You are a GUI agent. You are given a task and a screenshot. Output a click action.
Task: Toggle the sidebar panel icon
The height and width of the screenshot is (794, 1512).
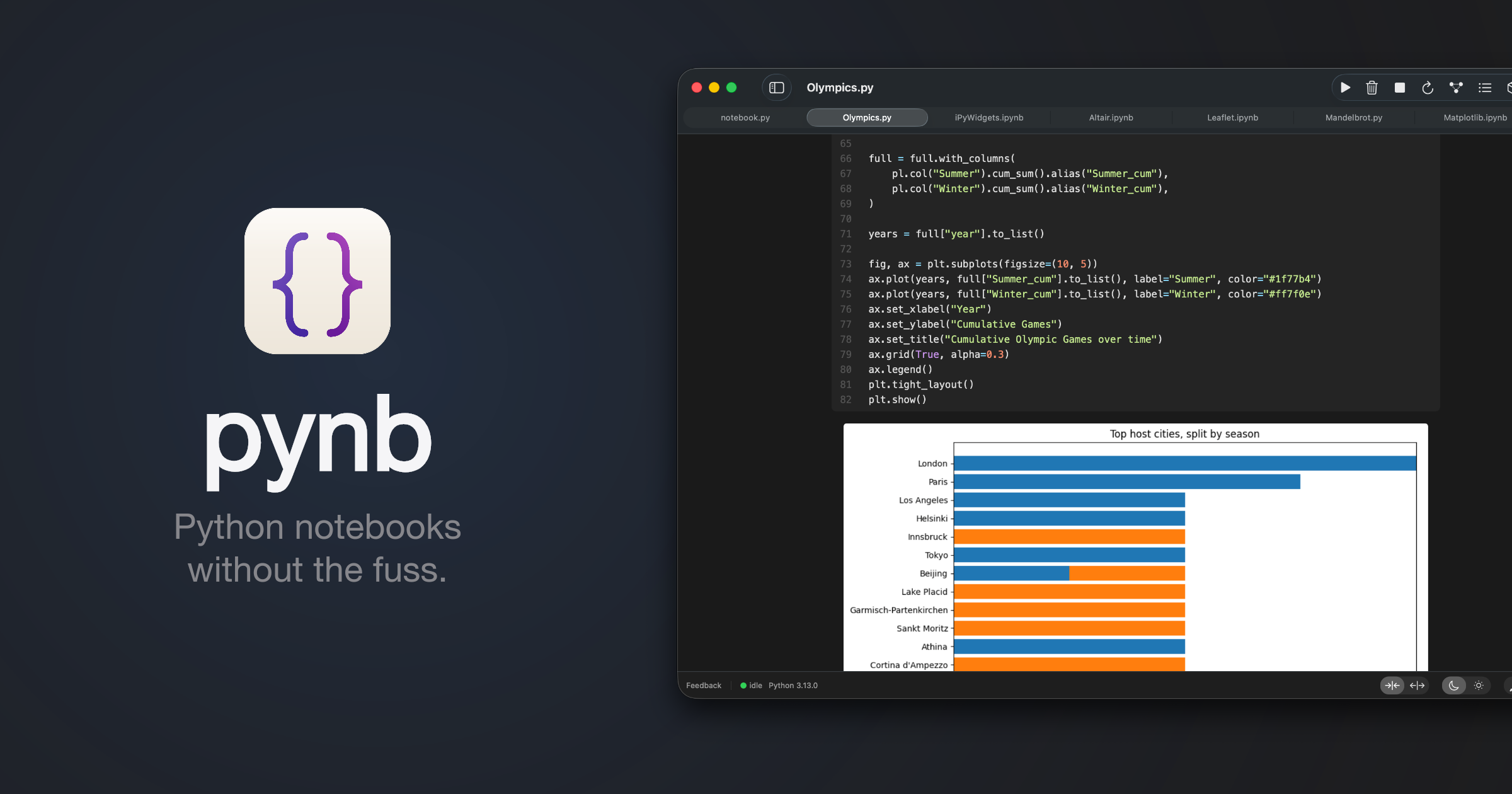pos(777,88)
